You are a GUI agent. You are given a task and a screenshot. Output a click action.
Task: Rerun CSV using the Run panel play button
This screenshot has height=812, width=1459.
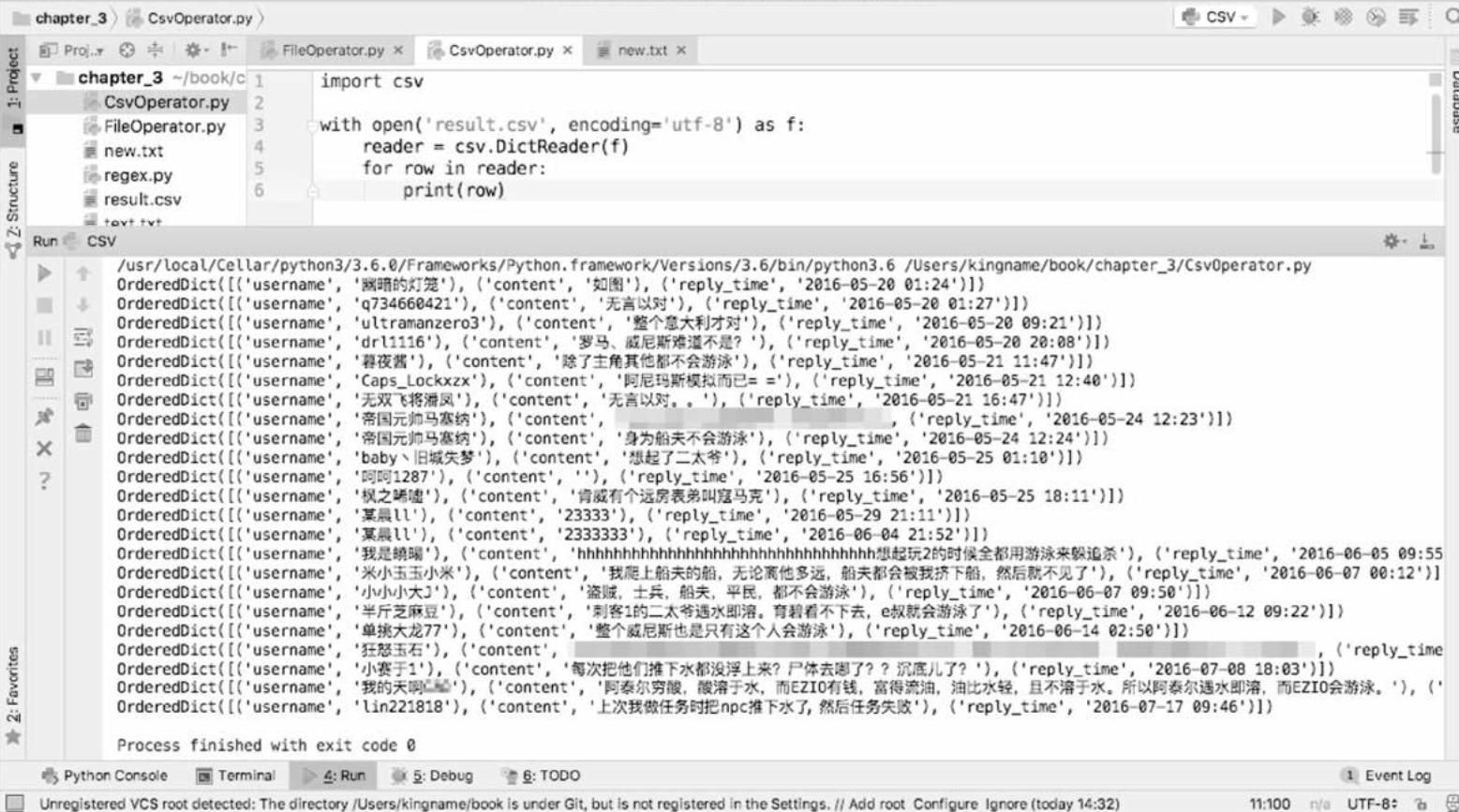click(x=44, y=273)
